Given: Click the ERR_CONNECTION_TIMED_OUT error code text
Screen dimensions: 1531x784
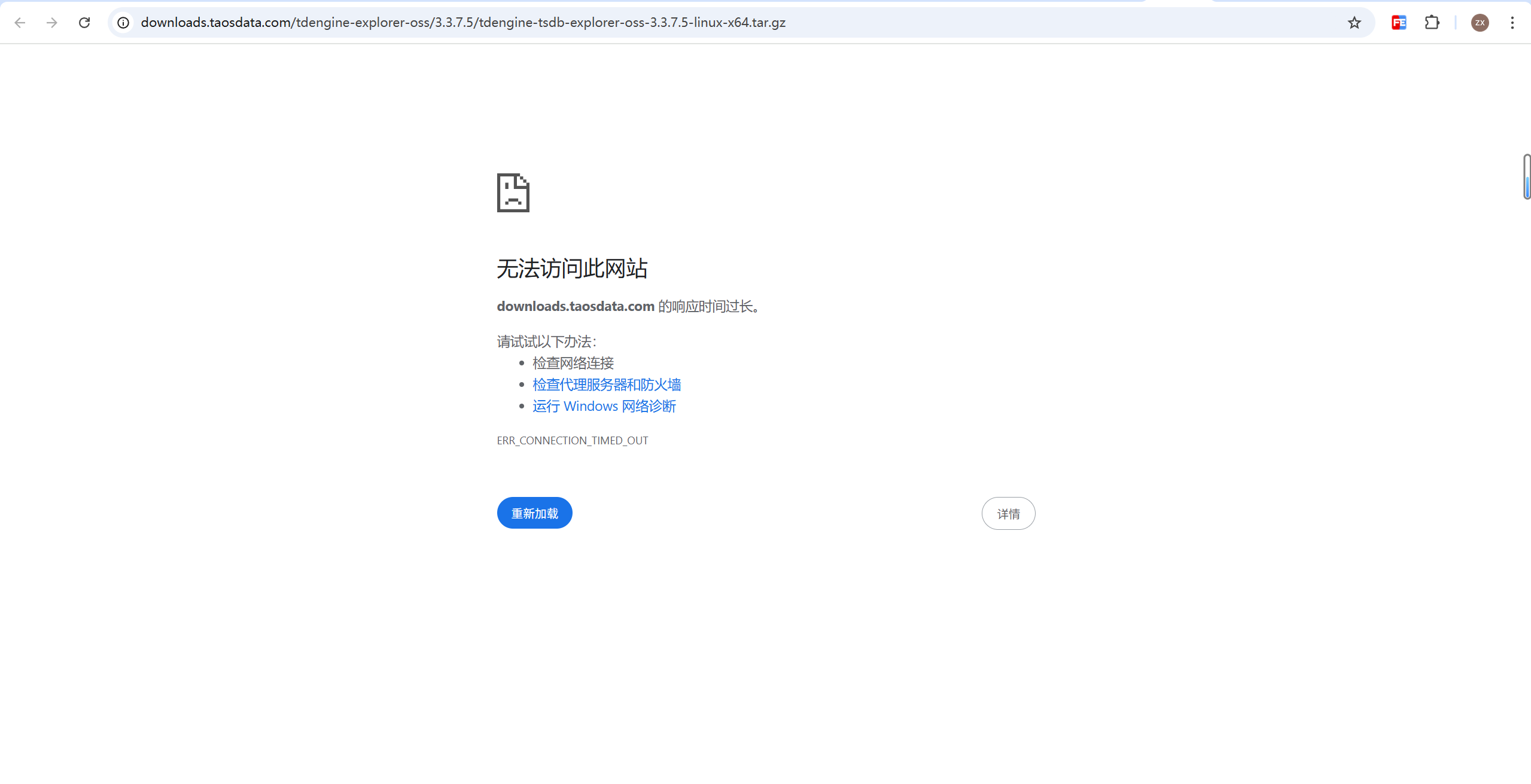Looking at the screenshot, I should [573, 441].
